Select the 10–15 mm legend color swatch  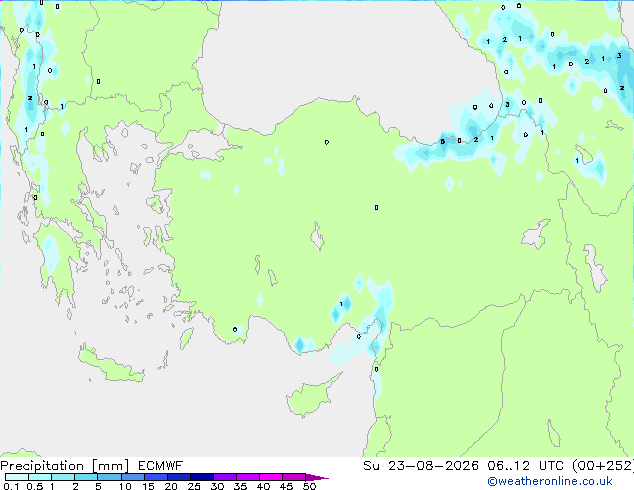[x=132, y=477]
